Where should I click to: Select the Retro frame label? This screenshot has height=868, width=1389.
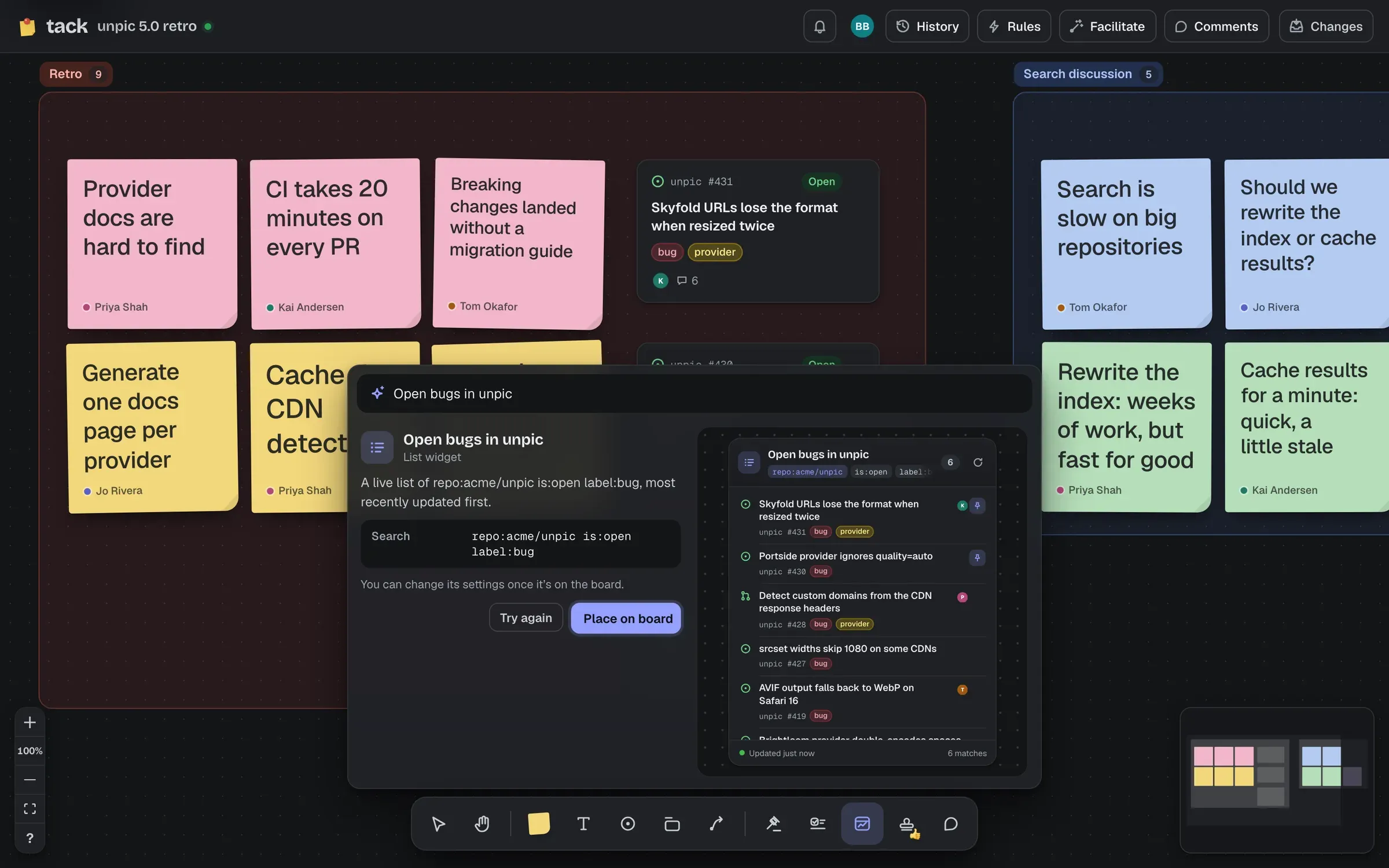(x=76, y=74)
